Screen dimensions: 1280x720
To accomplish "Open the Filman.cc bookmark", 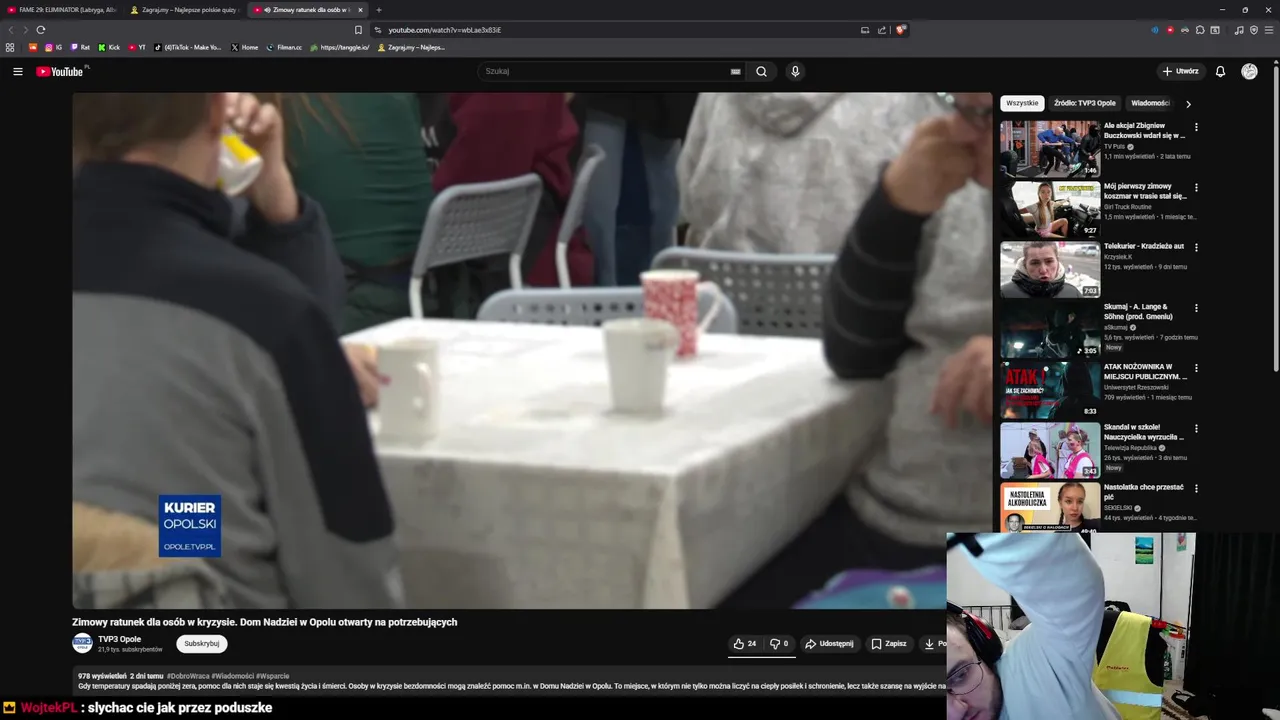I will (x=284, y=47).
